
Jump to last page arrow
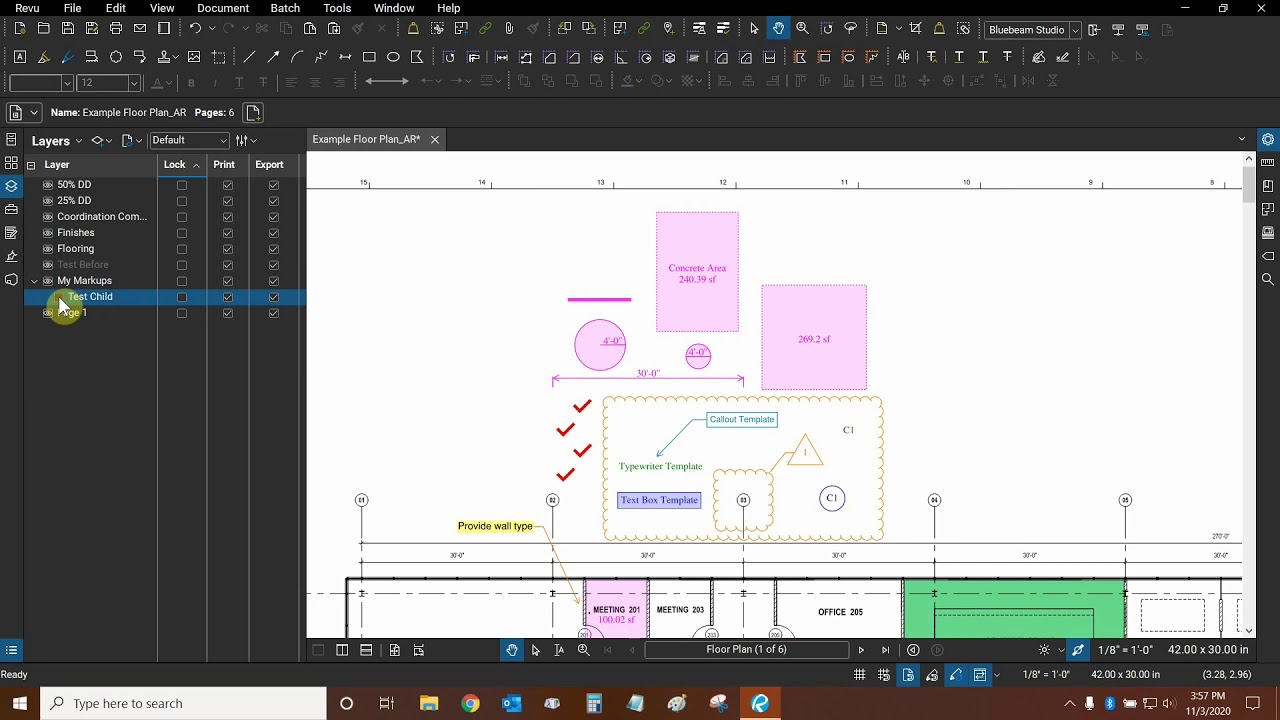885,650
